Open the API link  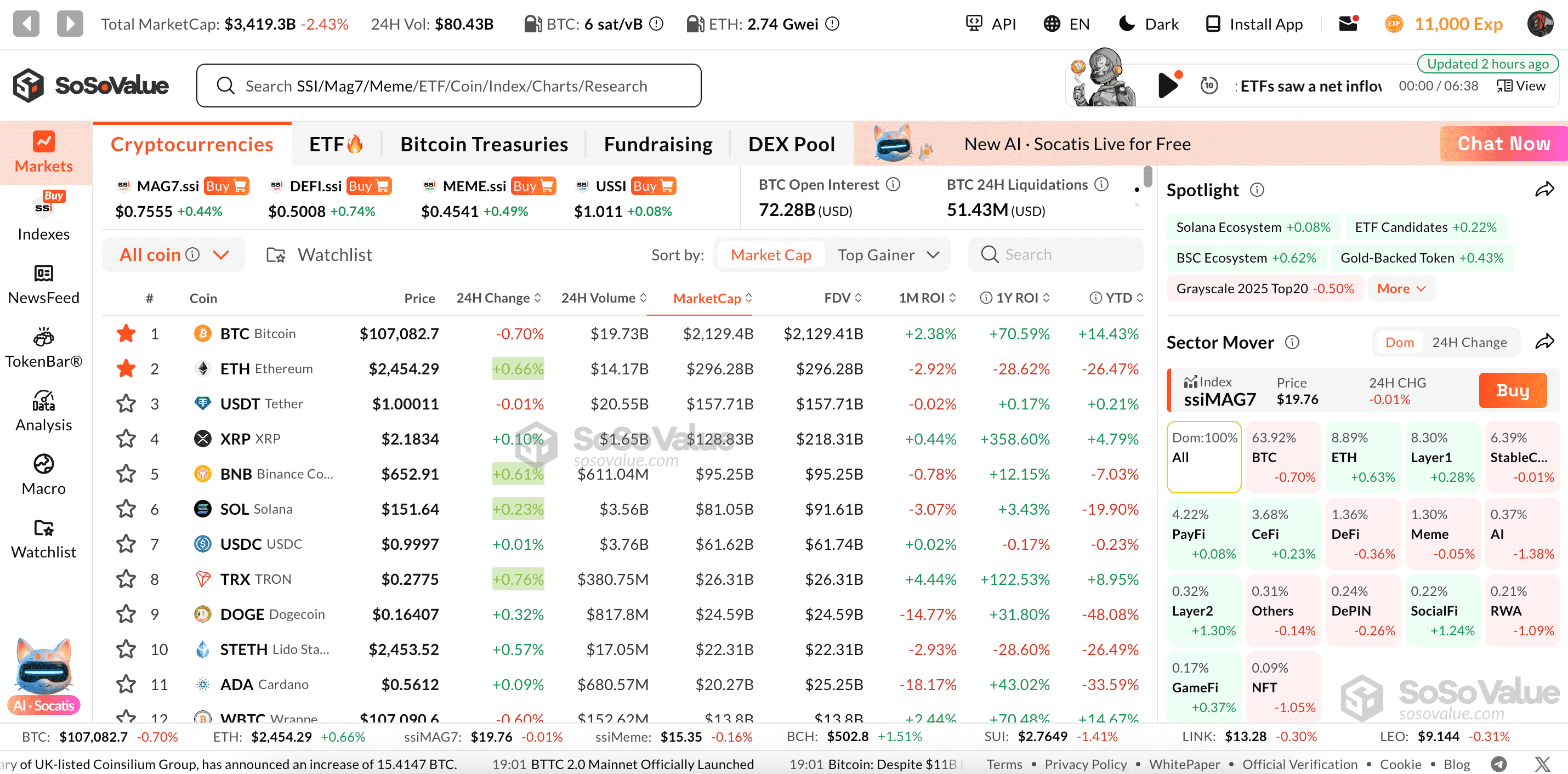tap(991, 24)
